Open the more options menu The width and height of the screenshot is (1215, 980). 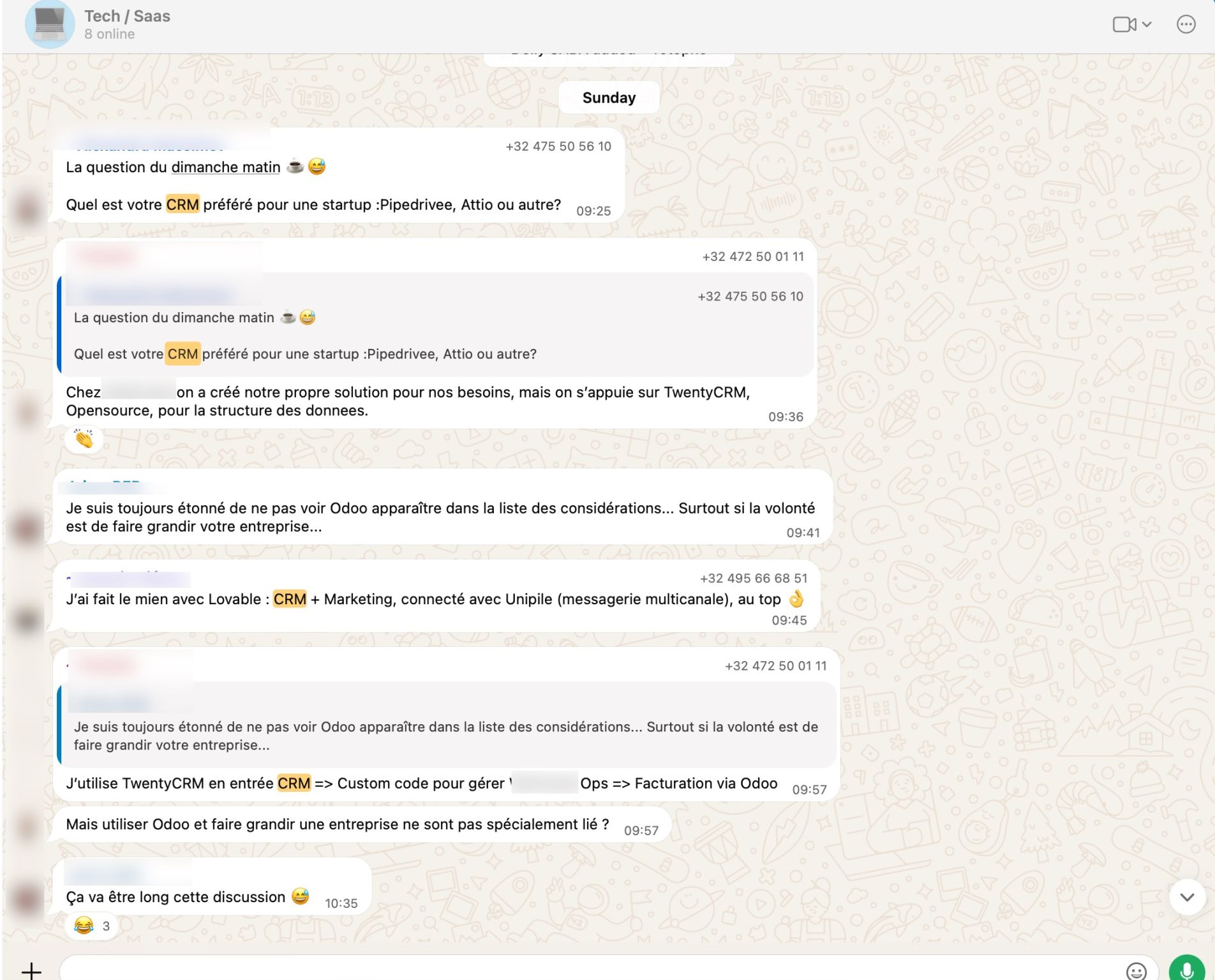pyautogui.click(x=1186, y=24)
